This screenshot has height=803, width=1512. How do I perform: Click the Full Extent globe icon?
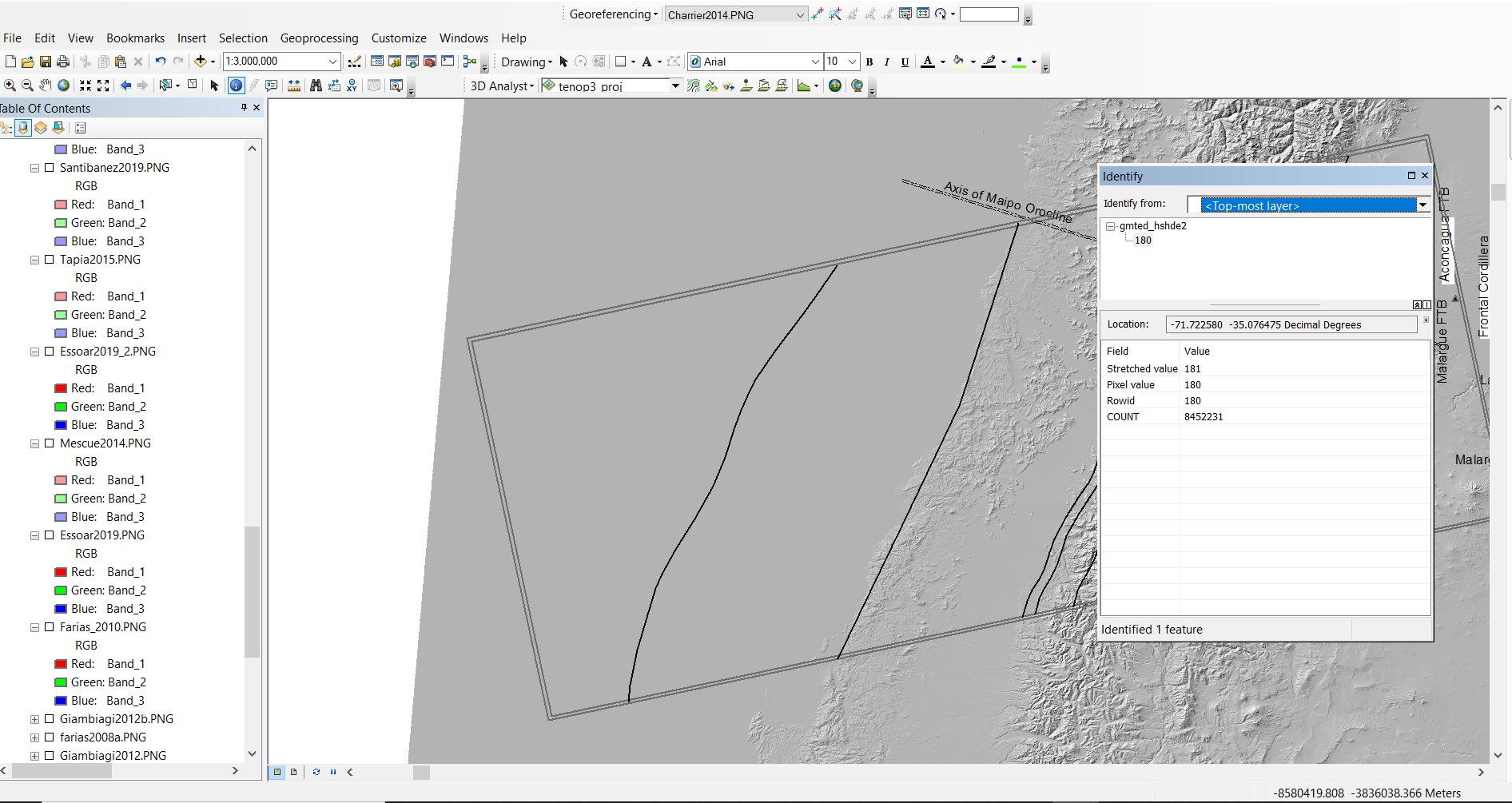[62, 85]
